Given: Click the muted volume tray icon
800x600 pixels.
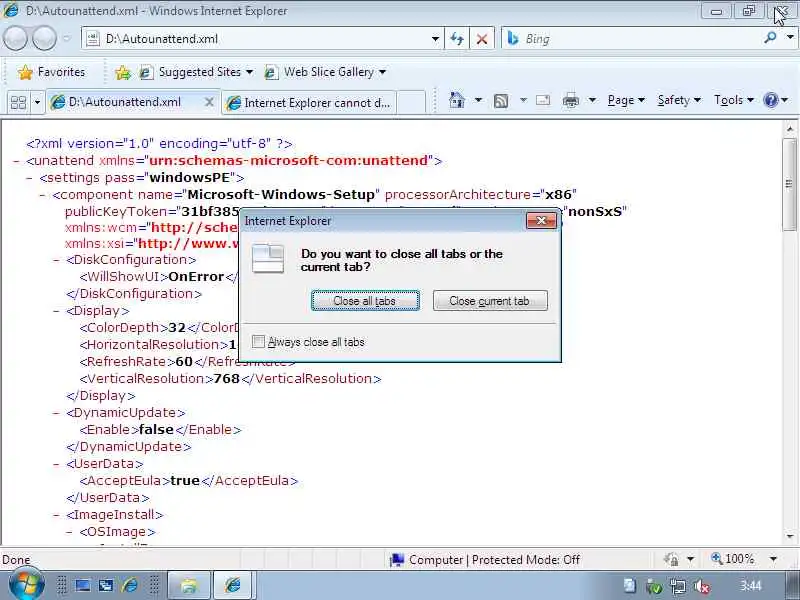Looking at the screenshot, I should tap(702, 586).
